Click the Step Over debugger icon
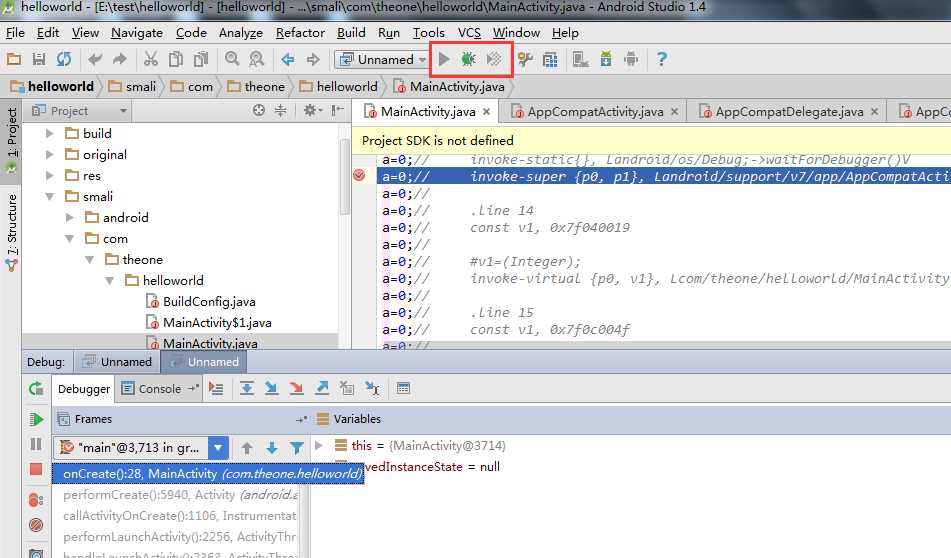This screenshot has width=951, height=558. [x=246, y=388]
